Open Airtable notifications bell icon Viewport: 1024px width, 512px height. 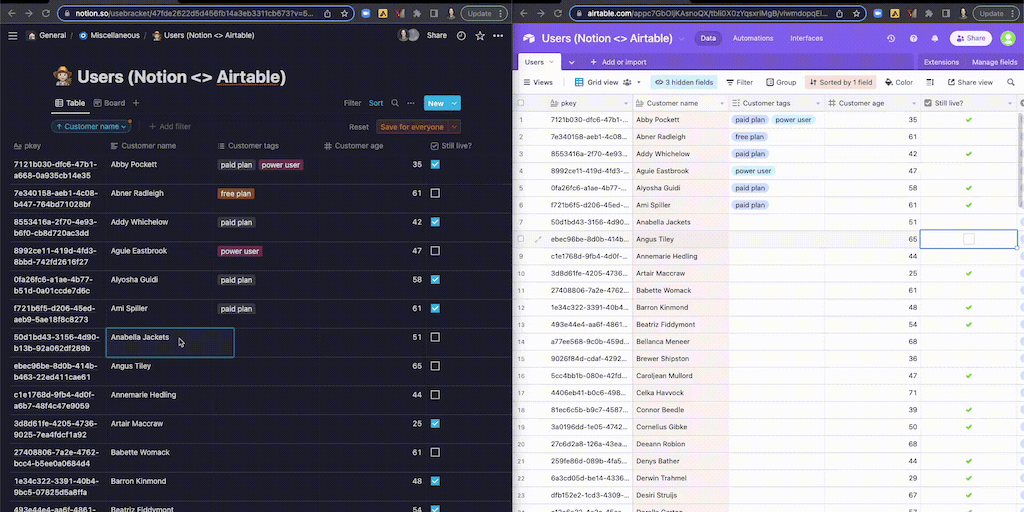[935, 38]
